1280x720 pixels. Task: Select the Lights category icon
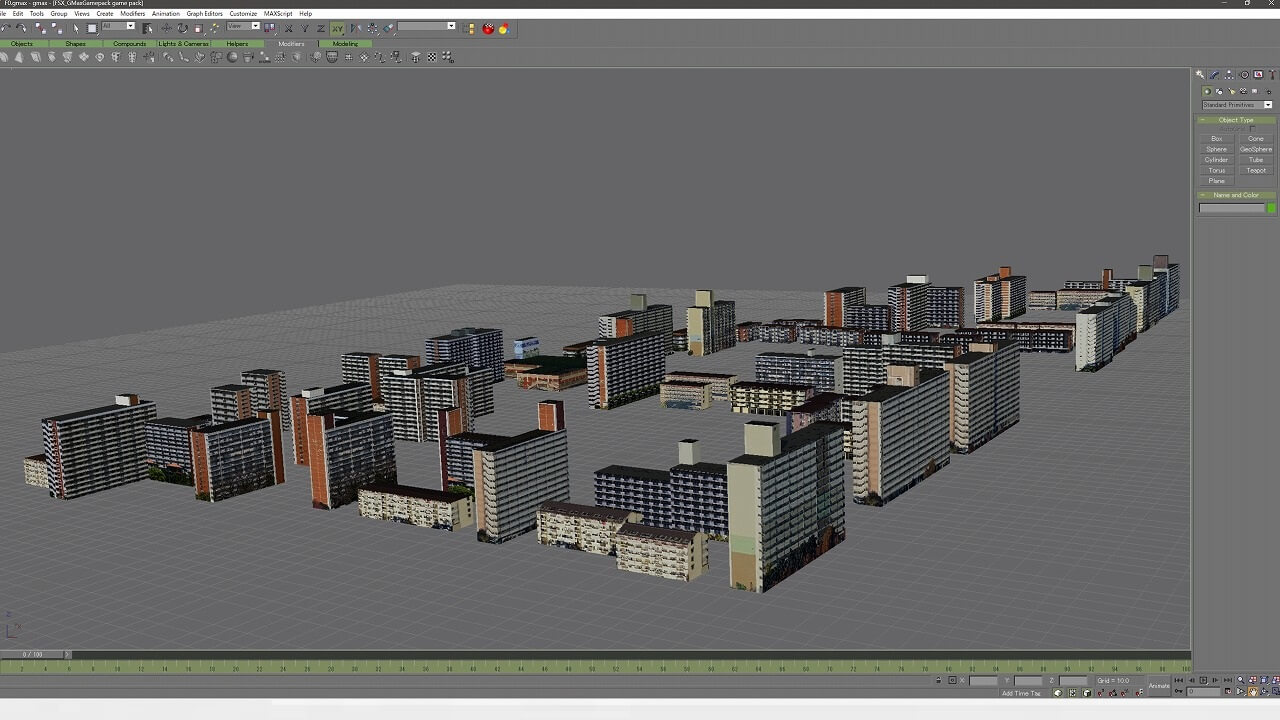1231,91
